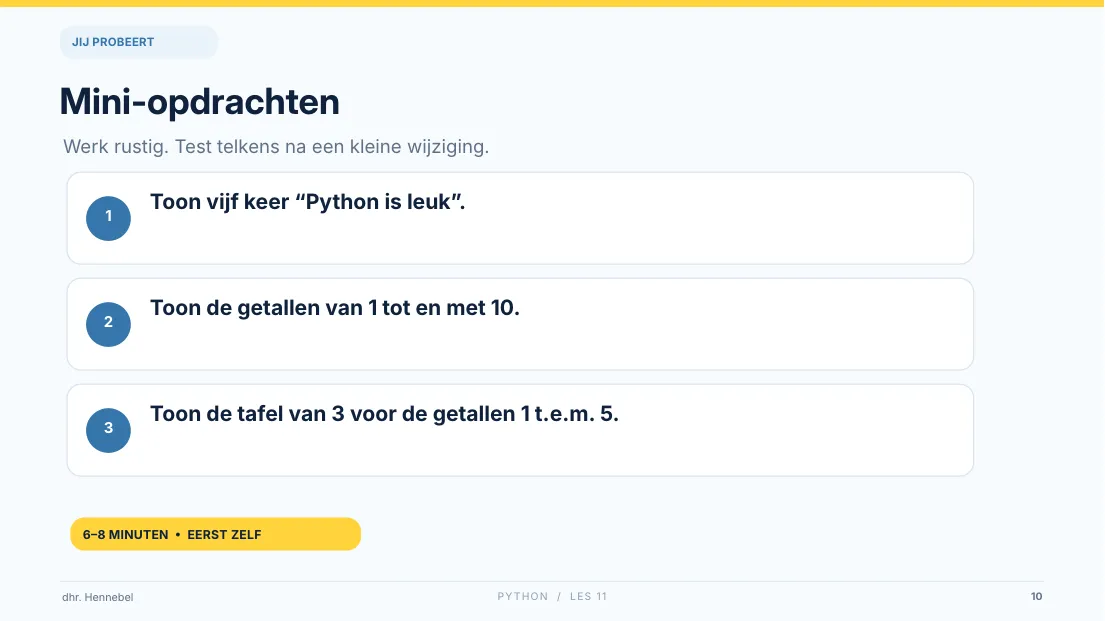Click the task about numbers 1 to 10

[x=335, y=308]
